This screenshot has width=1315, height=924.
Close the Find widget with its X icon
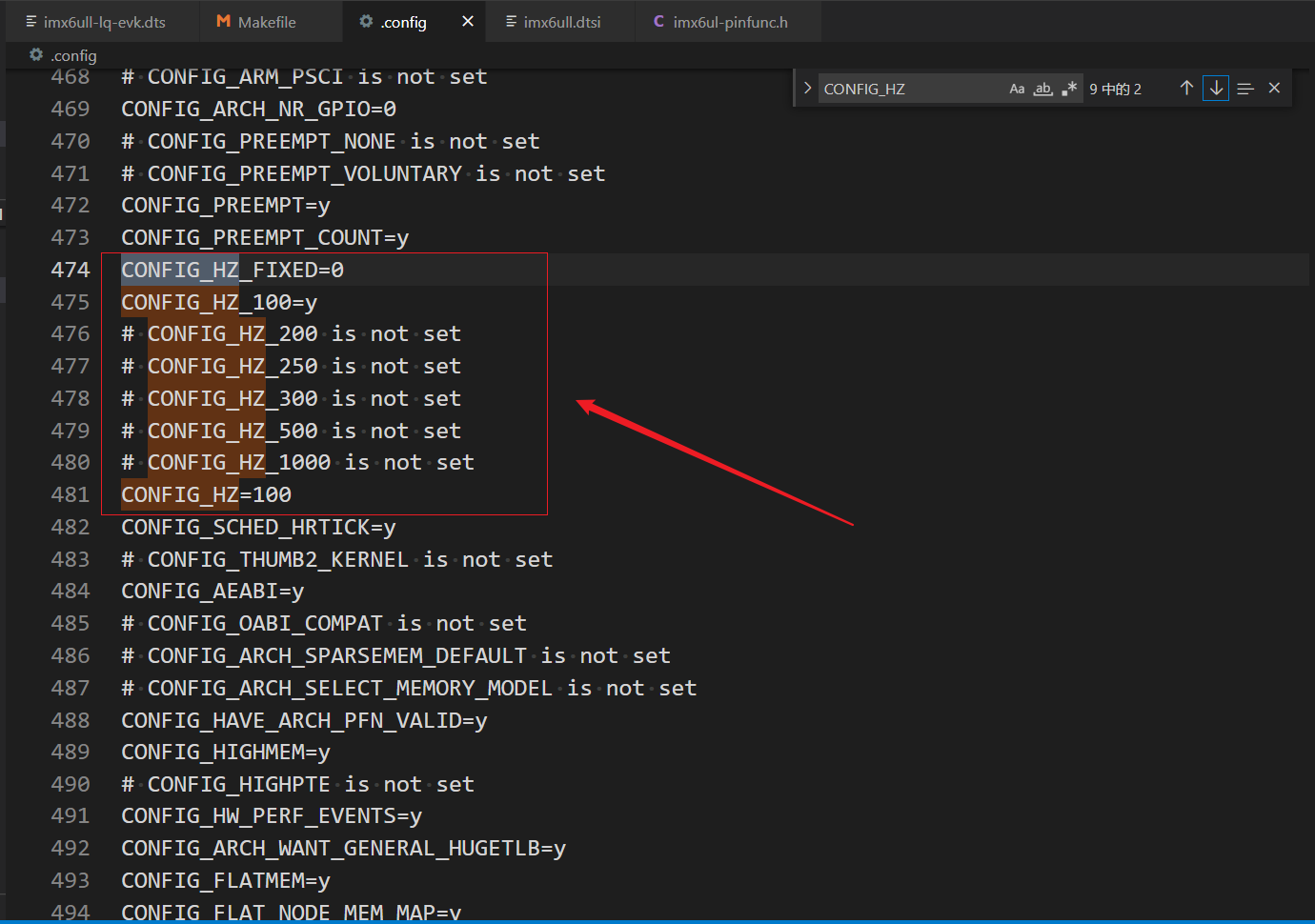click(1274, 88)
